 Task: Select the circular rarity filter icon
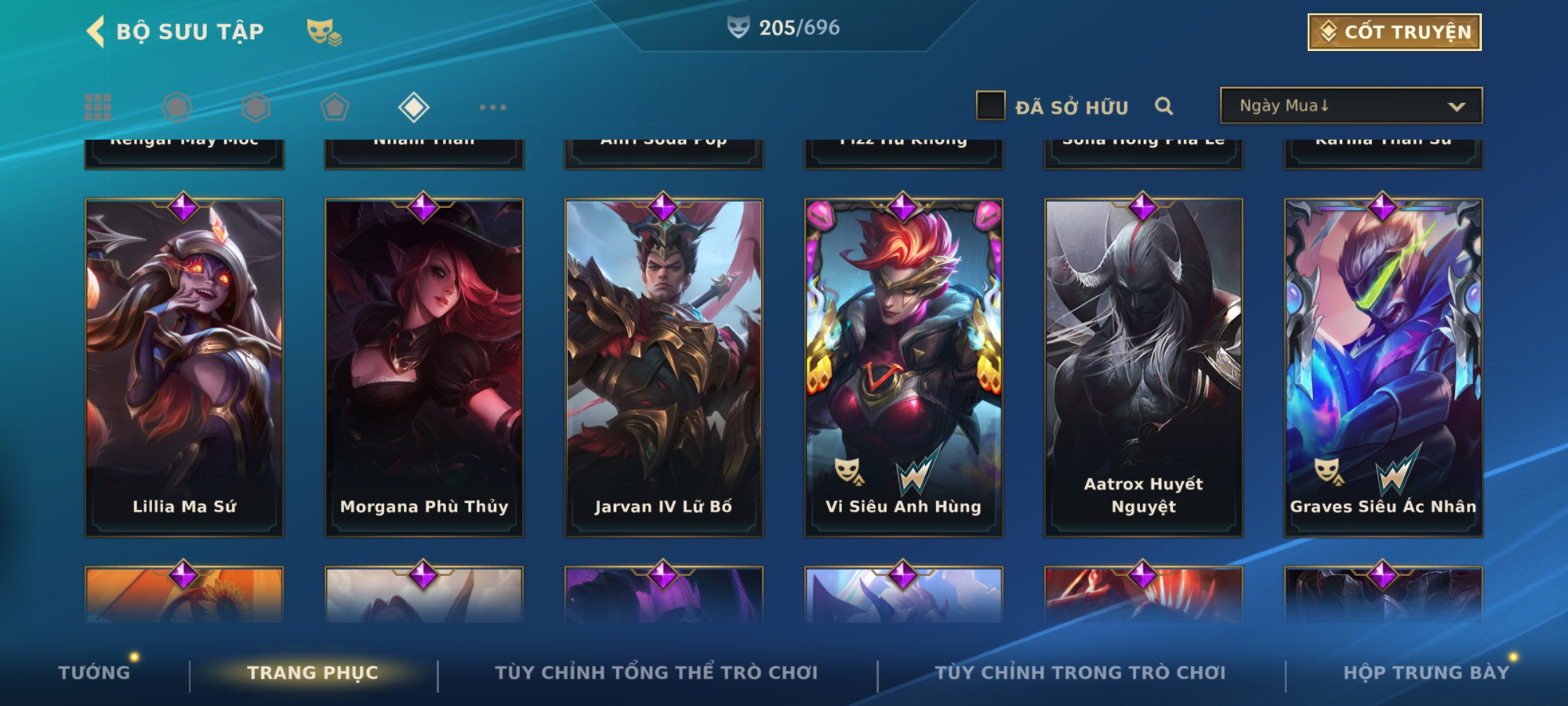point(177,107)
